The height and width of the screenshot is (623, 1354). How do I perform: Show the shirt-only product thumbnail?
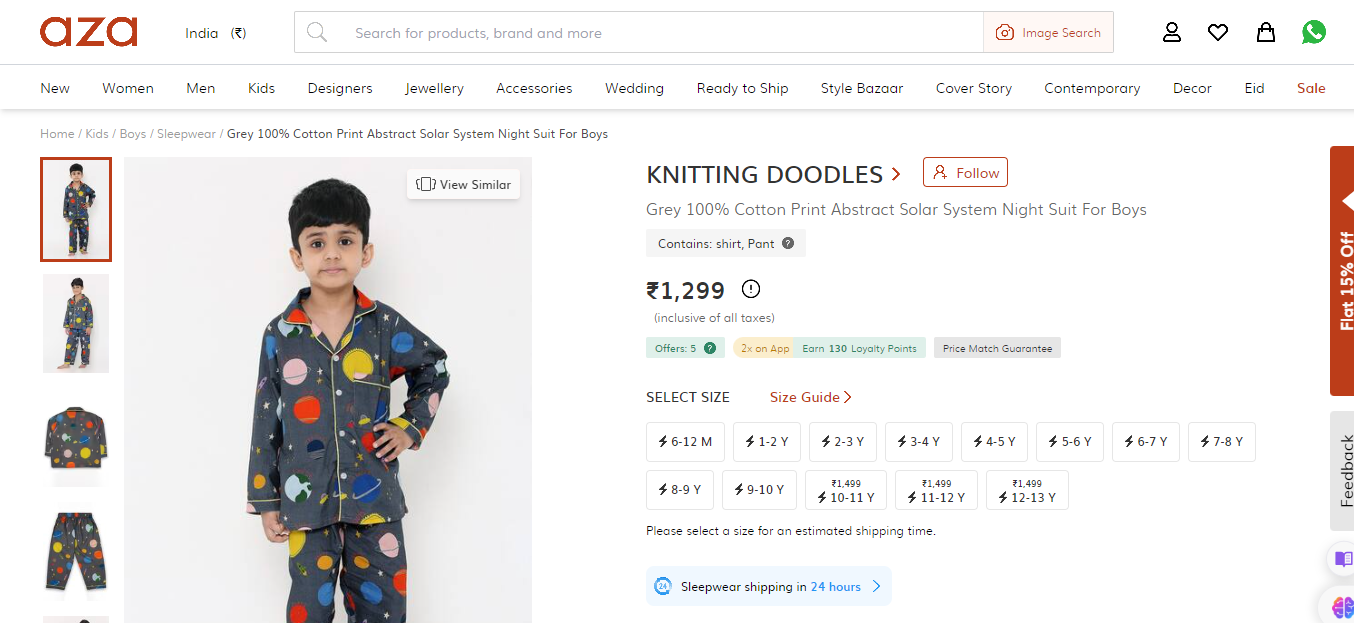click(x=76, y=436)
